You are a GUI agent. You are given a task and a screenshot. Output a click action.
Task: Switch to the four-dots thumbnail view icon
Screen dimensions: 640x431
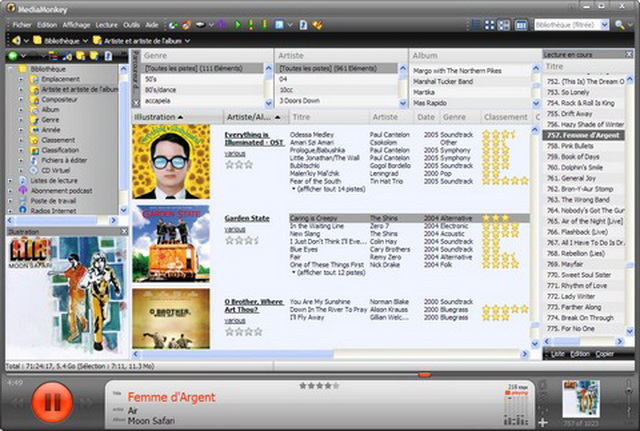[490, 25]
